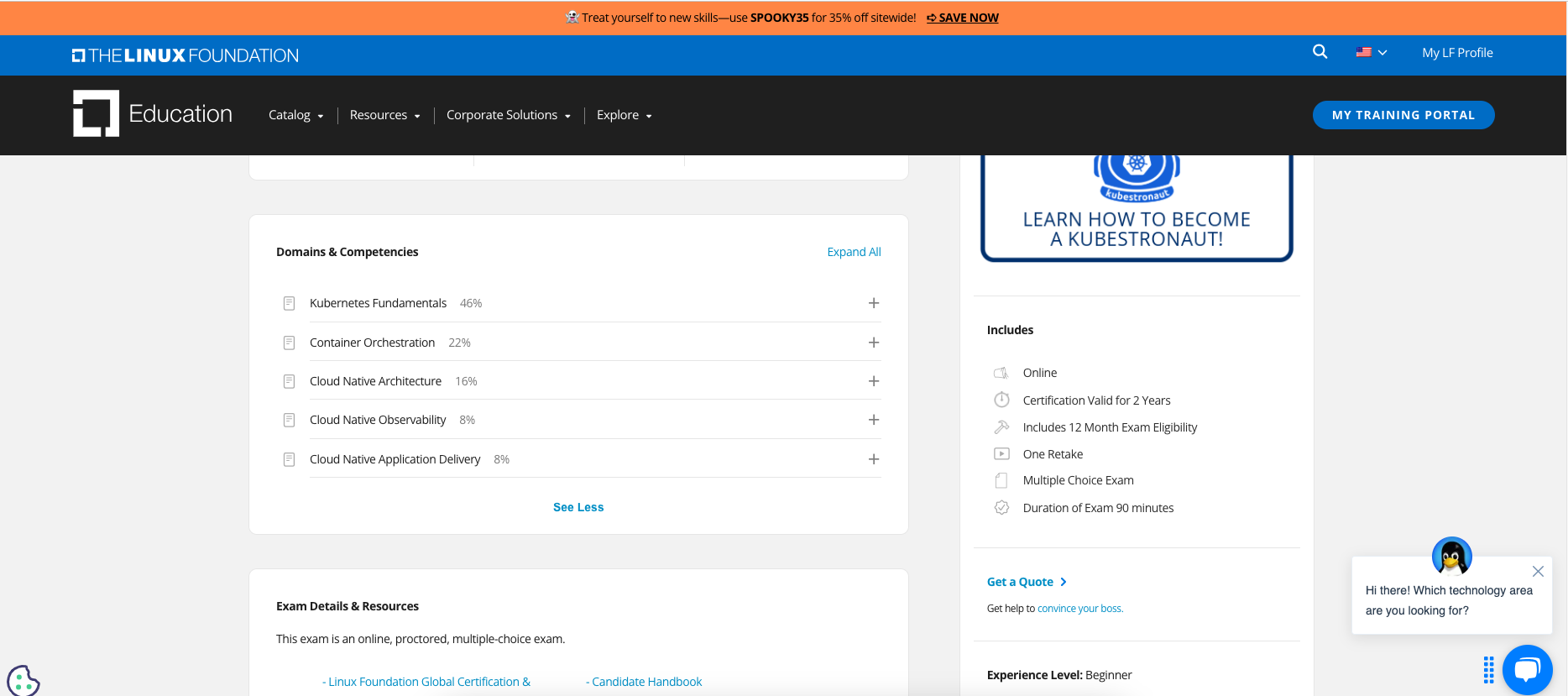Click the US flag language icon
Screen dimensions: 1568x696
coord(1364,52)
